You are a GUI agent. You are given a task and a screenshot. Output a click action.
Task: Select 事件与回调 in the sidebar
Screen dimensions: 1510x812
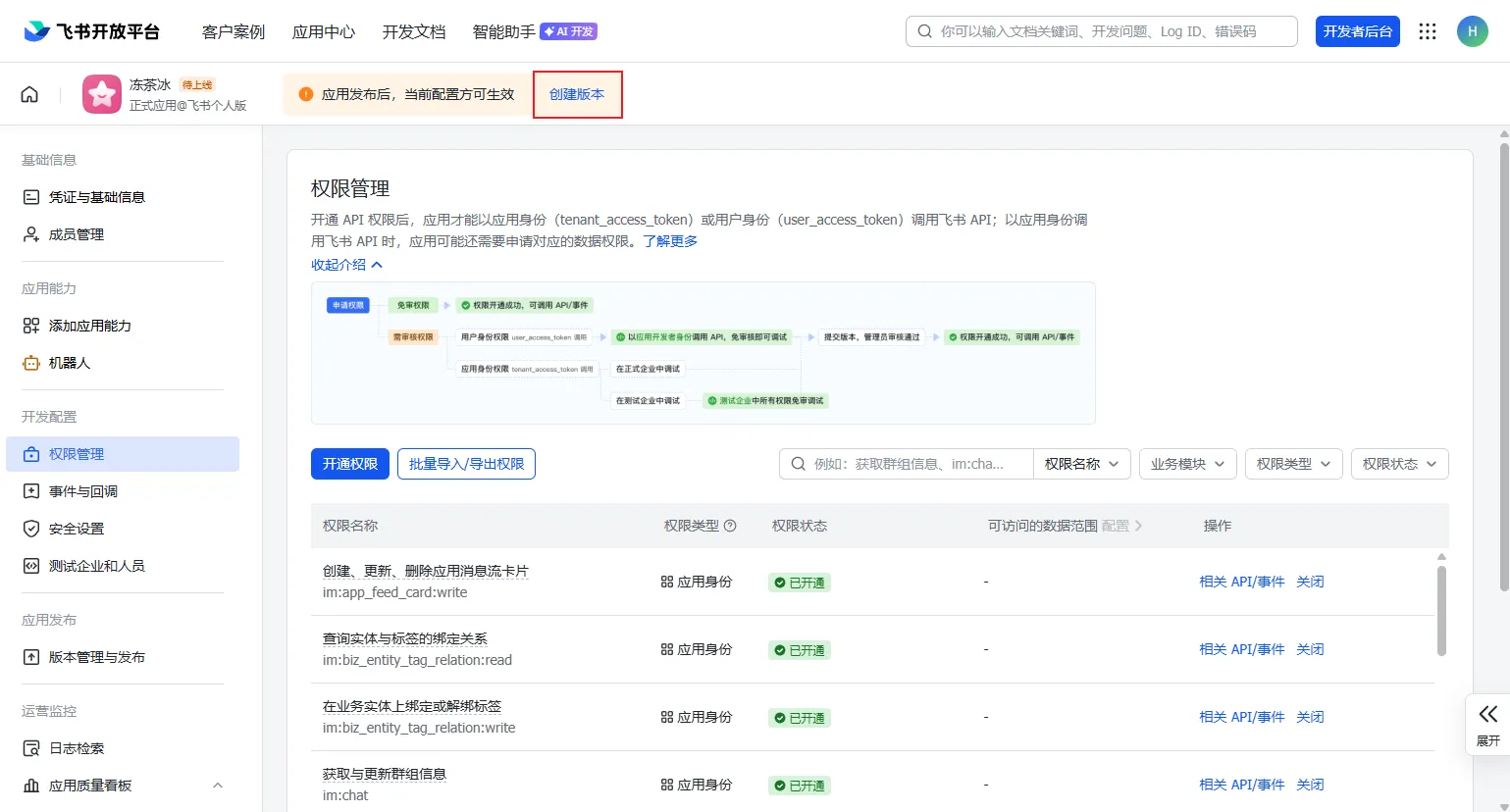tap(83, 491)
